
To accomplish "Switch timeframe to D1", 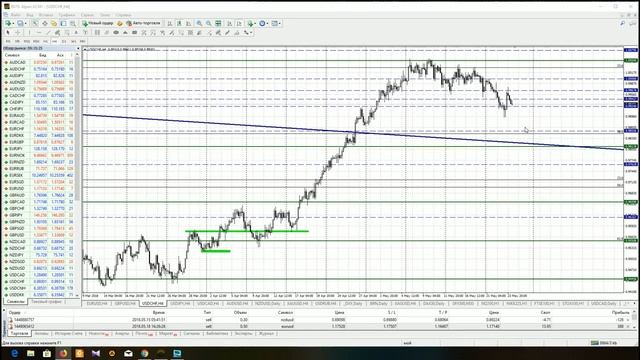I will pyautogui.click(x=64, y=41).
